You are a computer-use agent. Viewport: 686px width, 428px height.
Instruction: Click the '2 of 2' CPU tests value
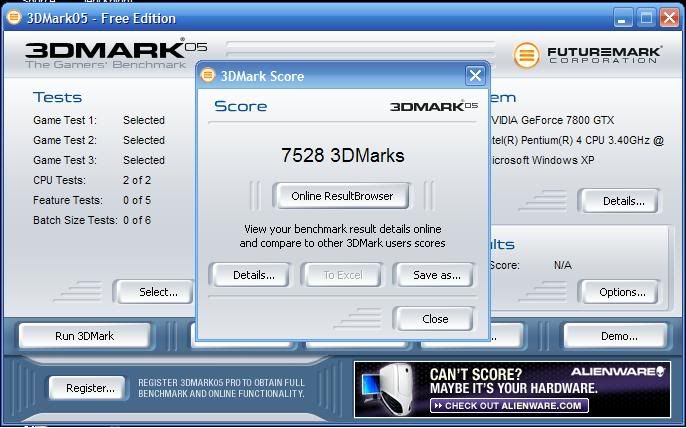coord(137,180)
